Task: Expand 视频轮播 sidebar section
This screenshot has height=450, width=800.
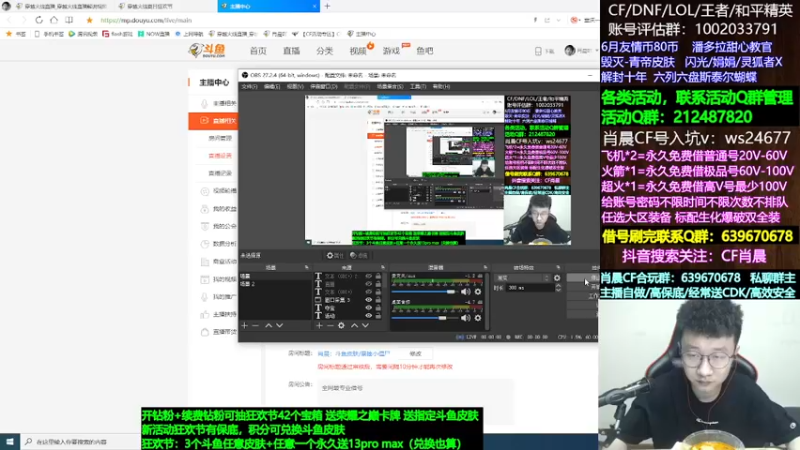Action: (218, 191)
